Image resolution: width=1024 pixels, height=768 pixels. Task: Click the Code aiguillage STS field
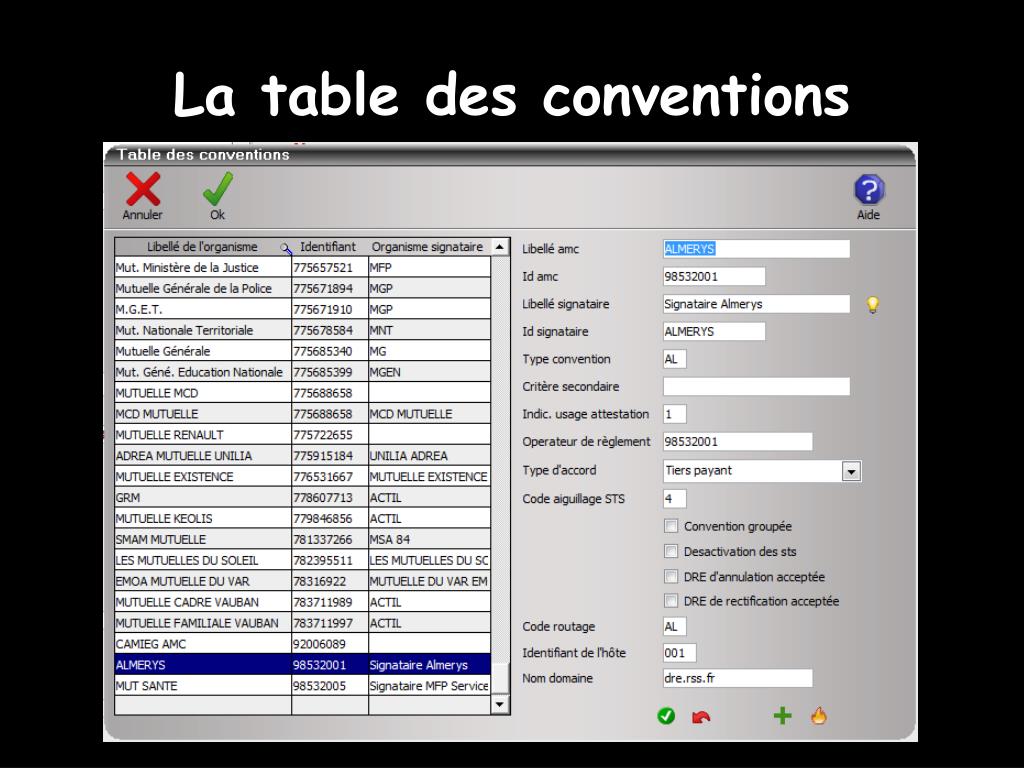point(675,499)
